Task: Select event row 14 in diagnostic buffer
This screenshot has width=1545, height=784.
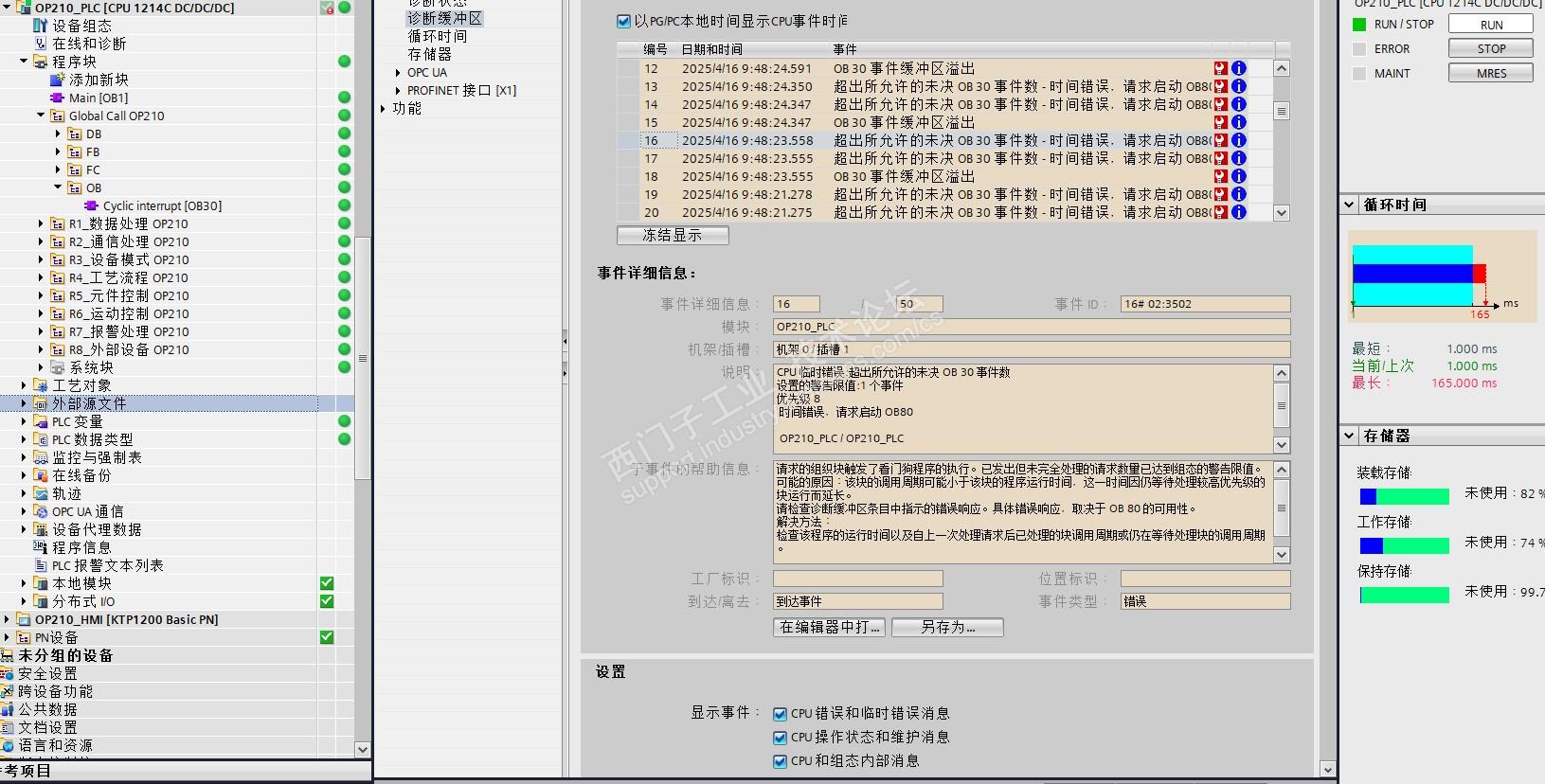Action: (945, 104)
